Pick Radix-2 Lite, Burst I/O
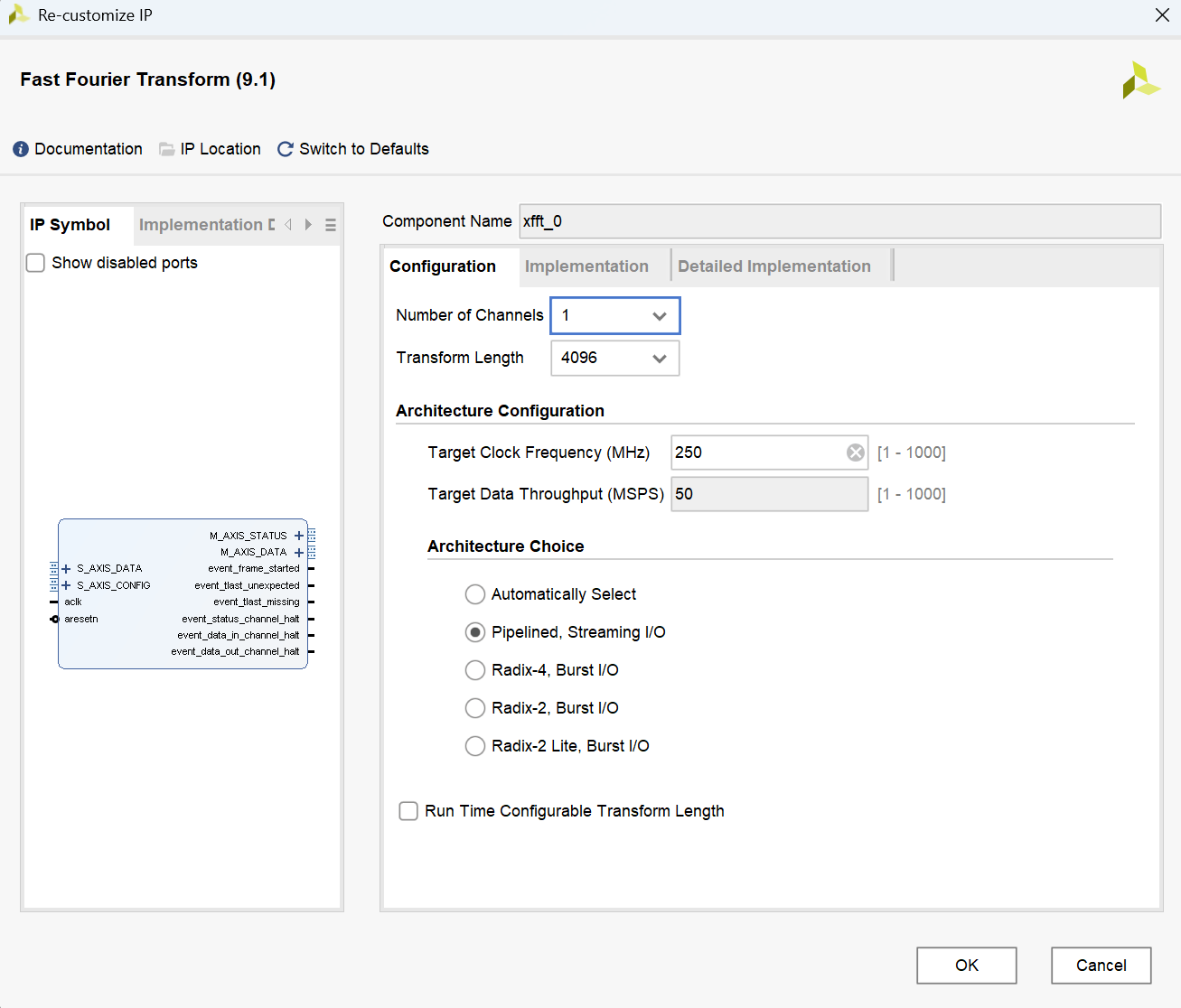Screen dimensions: 1181x1008 click(x=475, y=746)
